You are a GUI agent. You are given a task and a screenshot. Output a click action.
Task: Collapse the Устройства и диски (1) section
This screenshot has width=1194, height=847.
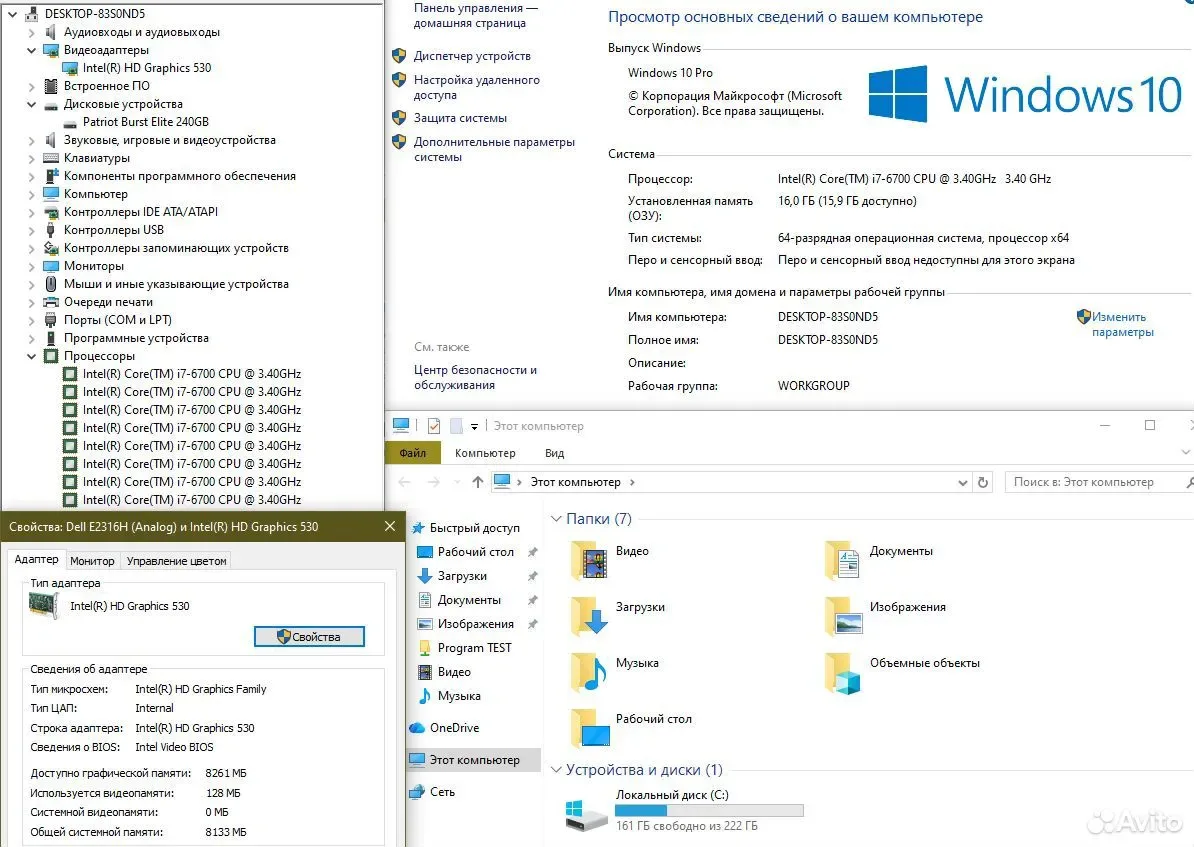(x=556, y=770)
